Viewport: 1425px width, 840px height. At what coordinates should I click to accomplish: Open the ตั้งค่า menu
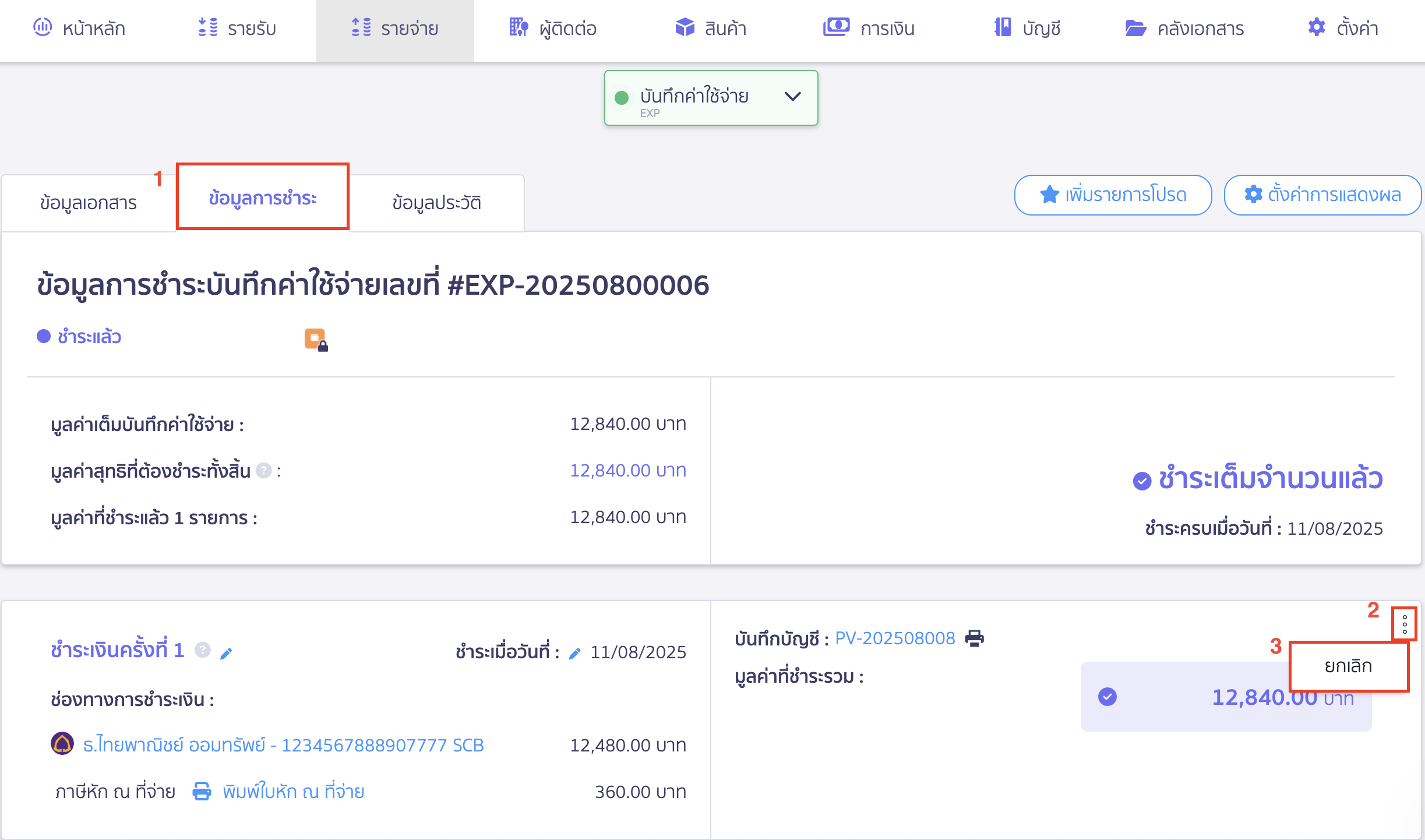click(1343, 28)
